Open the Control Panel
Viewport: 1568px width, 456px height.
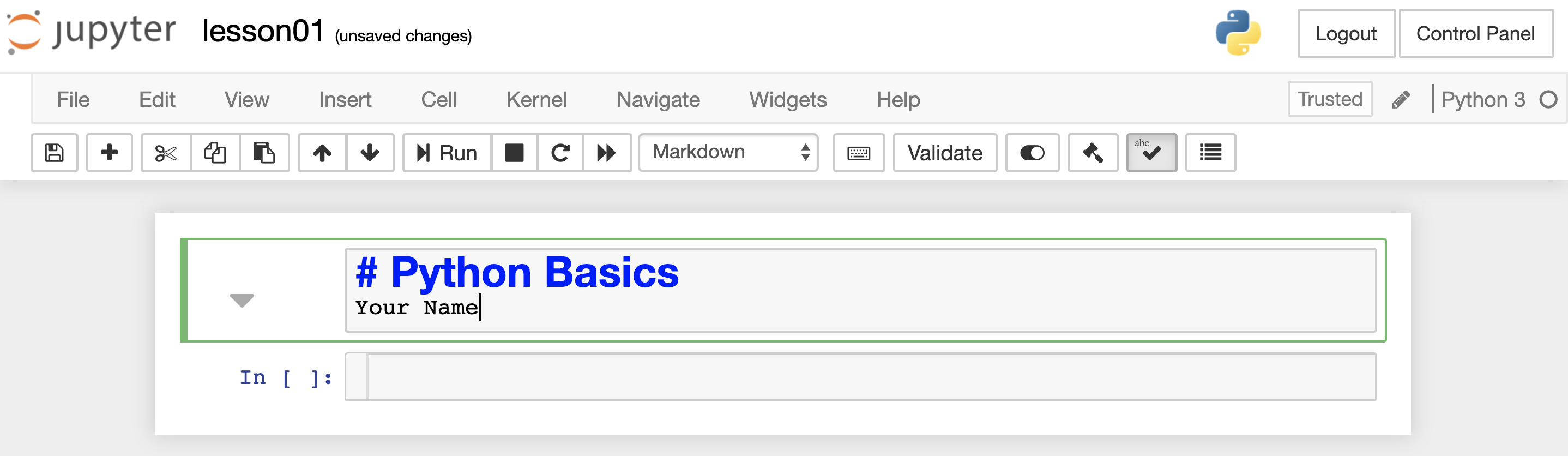[x=1475, y=33]
